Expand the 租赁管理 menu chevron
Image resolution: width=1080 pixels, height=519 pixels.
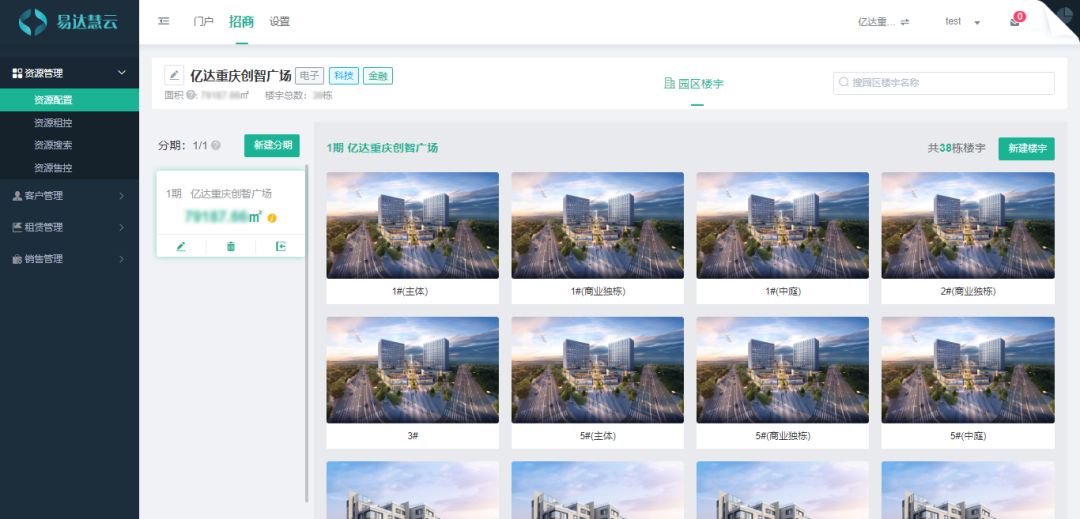[122, 227]
